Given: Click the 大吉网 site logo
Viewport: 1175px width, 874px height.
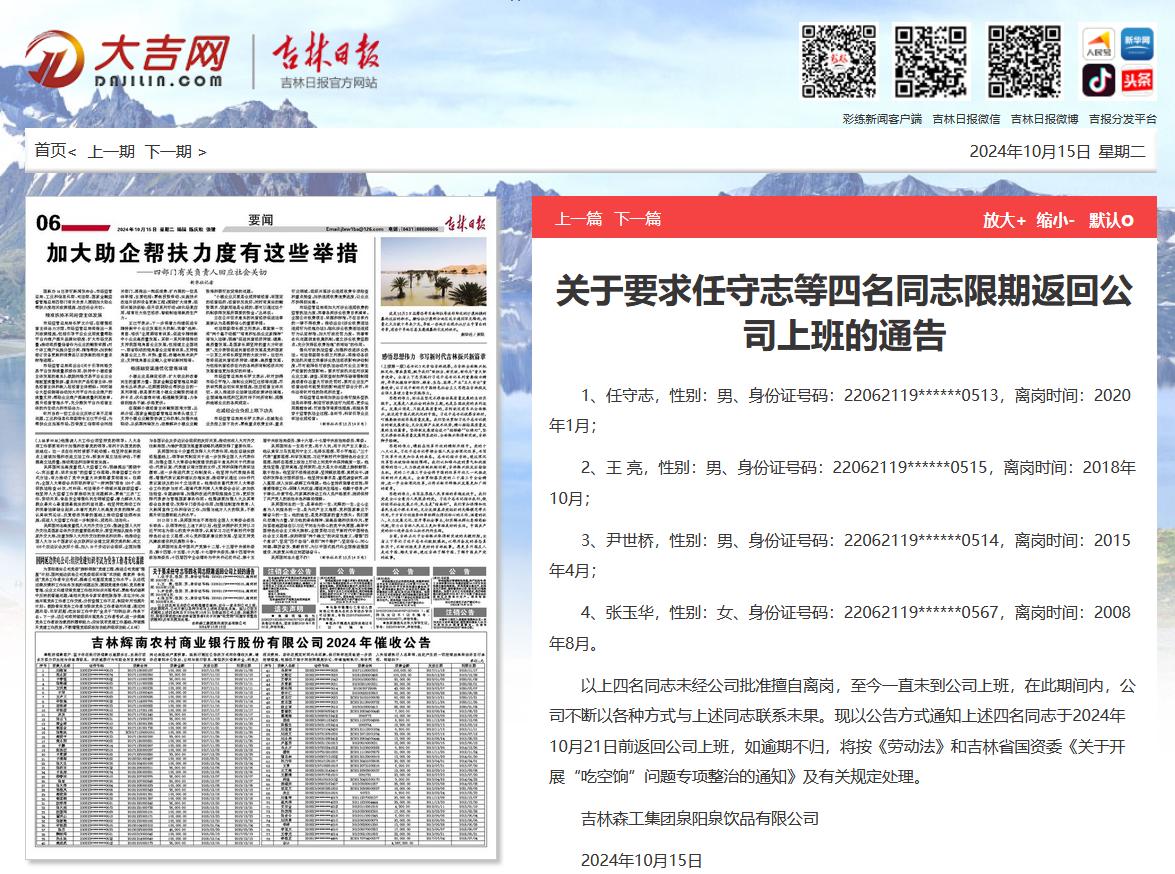Looking at the screenshot, I should [x=127, y=59].
